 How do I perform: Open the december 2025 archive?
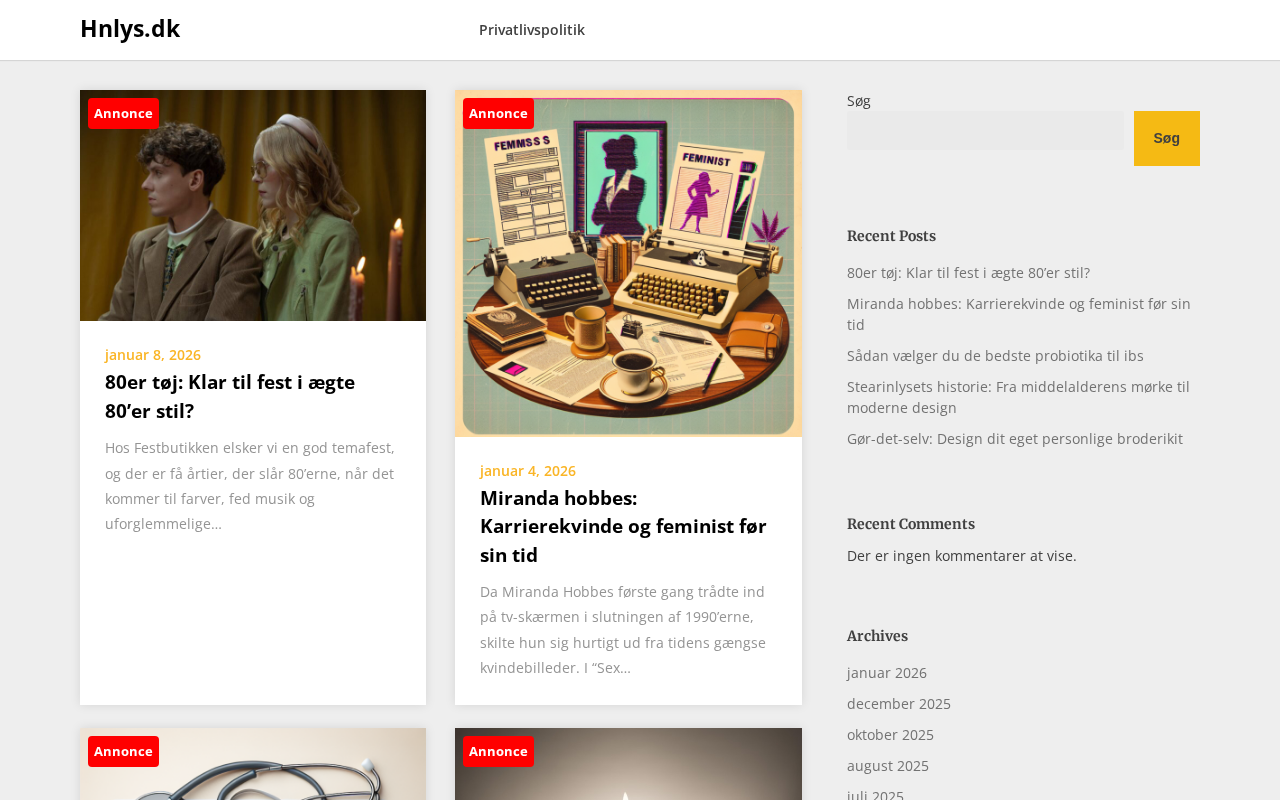[x=899, y=703]
